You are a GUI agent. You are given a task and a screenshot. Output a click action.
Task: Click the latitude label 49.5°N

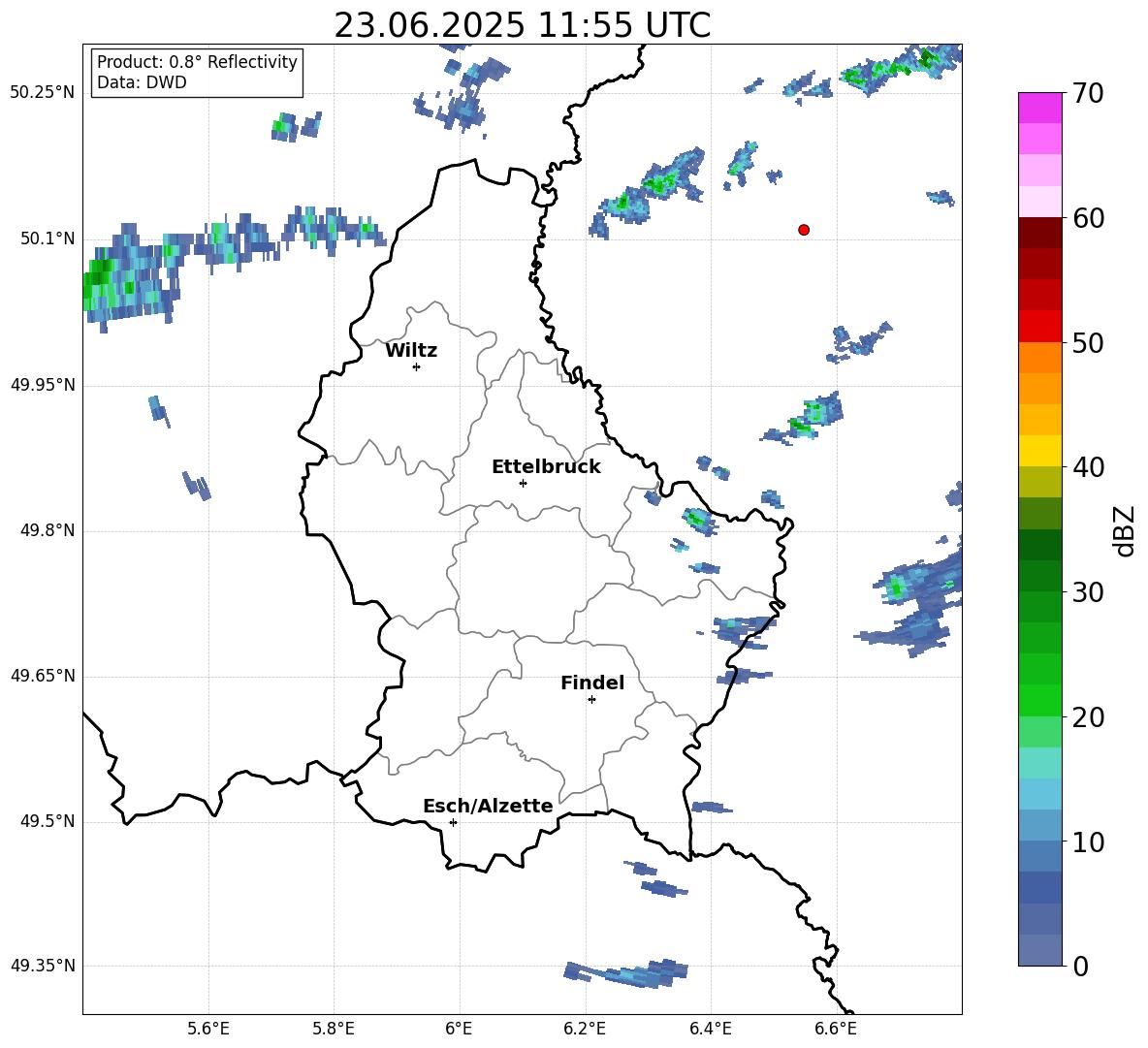[x=47, y=821]
